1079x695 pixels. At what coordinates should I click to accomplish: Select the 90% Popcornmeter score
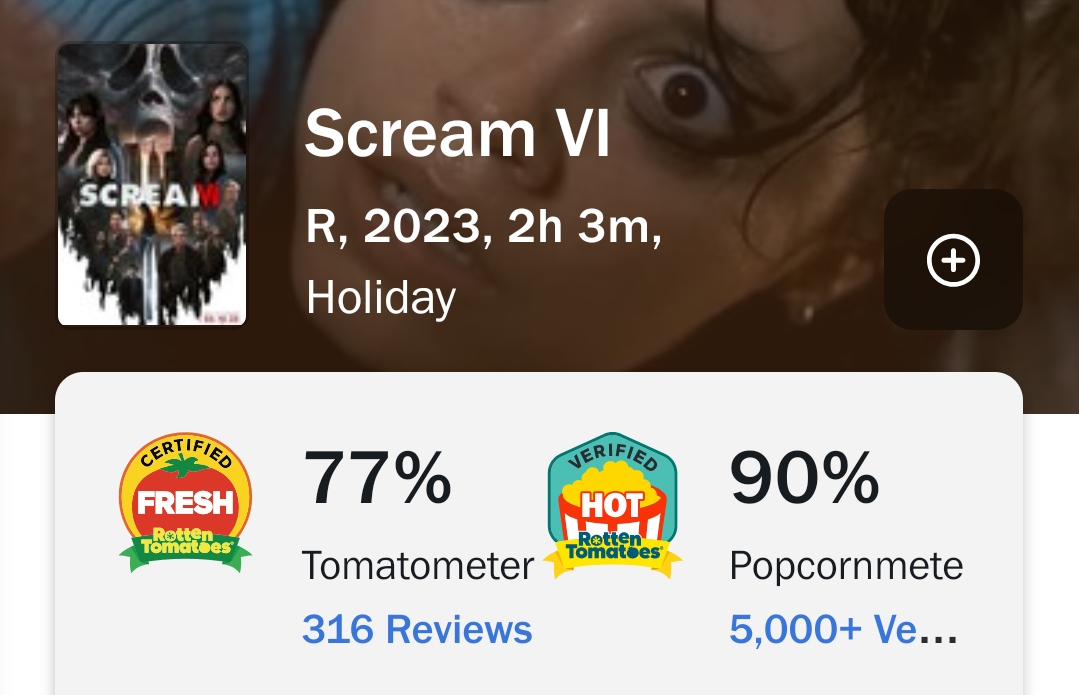pyautogui.click(x=804, y=478)
